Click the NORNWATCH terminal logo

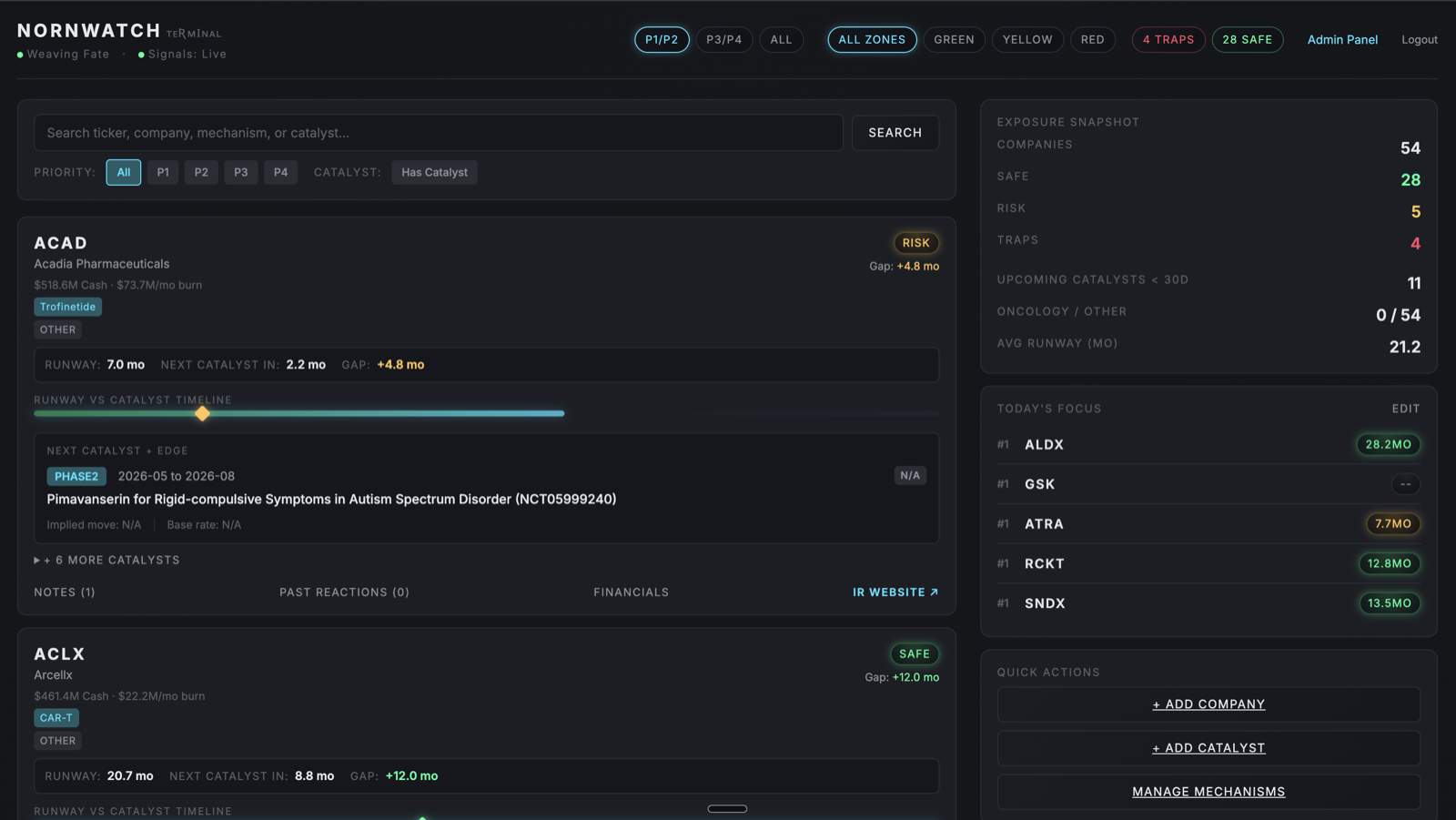click(119, 31)
